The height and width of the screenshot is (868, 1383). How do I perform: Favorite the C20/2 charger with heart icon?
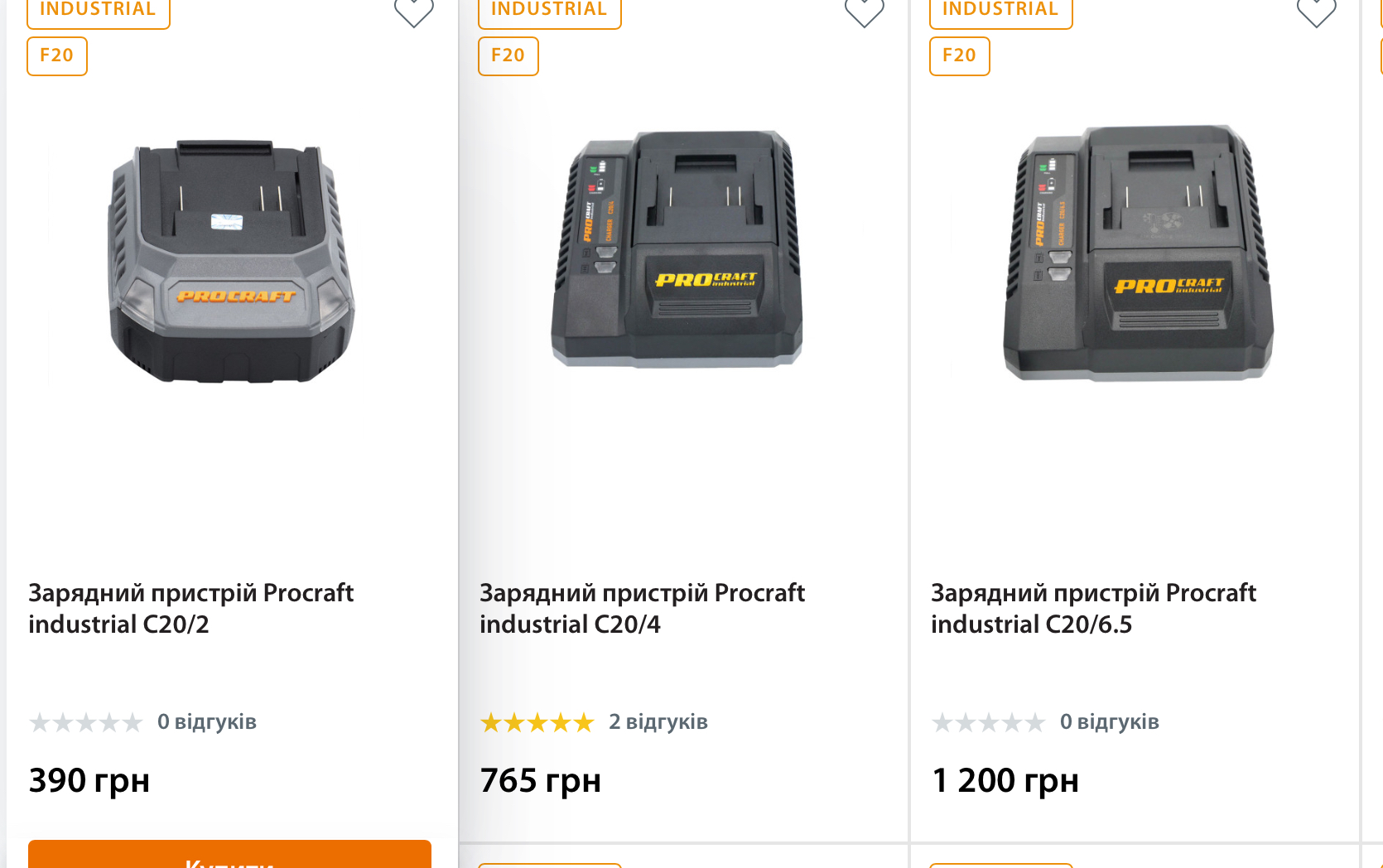413,12
